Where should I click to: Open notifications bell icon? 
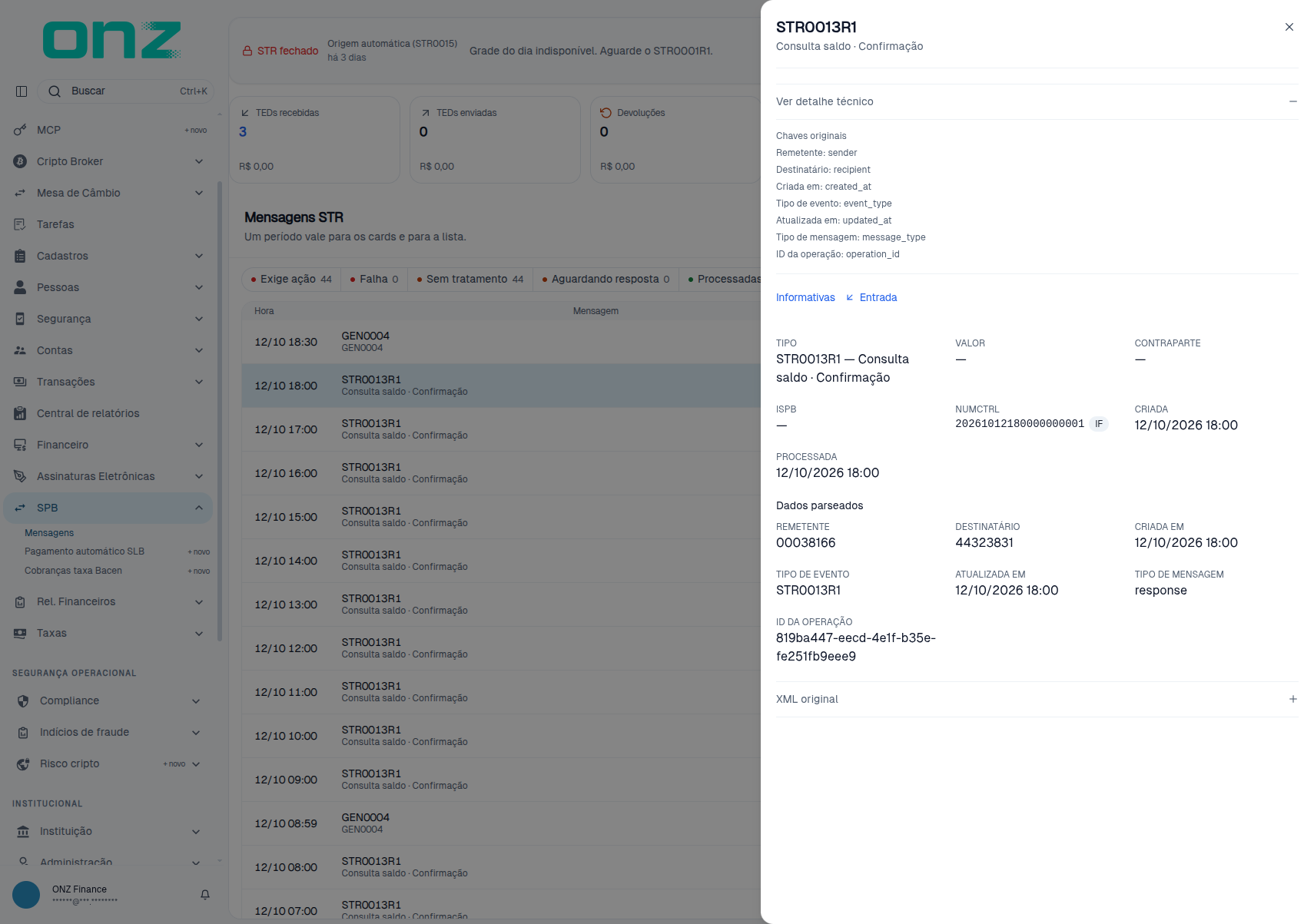[x=205, y=895]
